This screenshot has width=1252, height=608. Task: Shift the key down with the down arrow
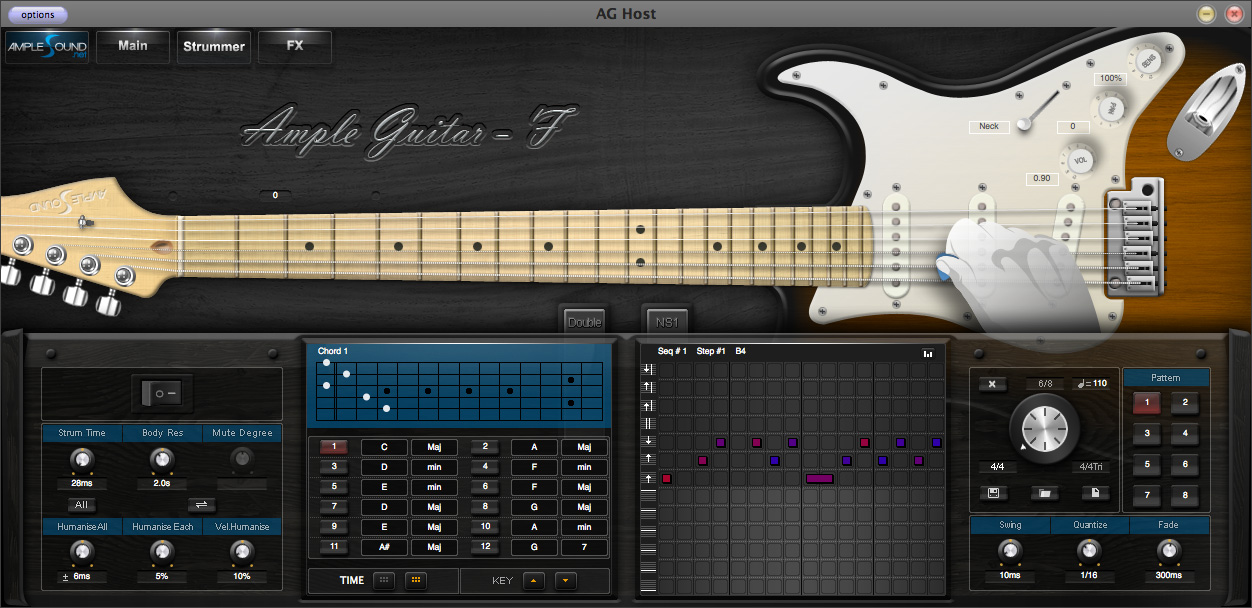[565, 581]
